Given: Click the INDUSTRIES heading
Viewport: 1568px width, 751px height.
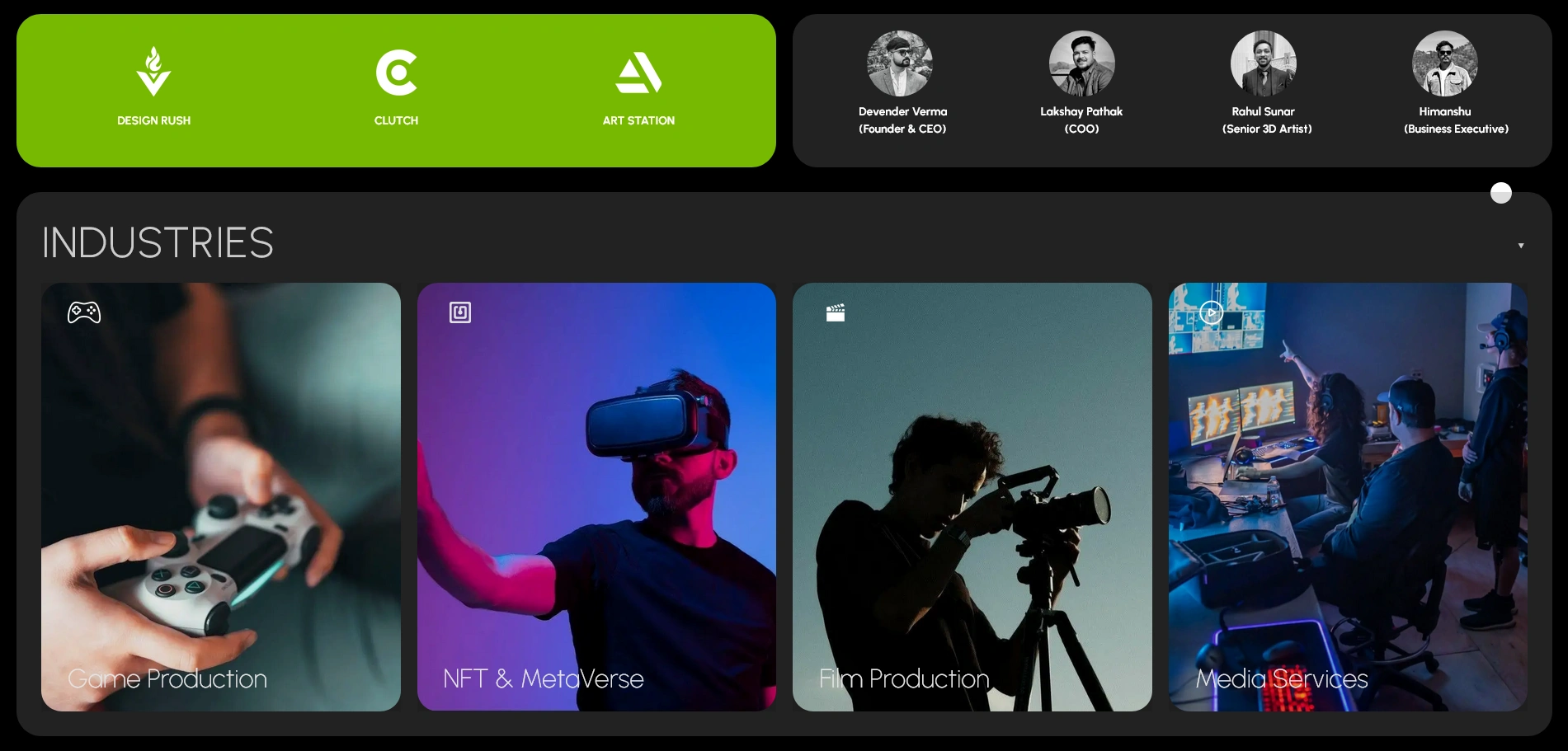Looking at the screenshot, I should (158, 242).
